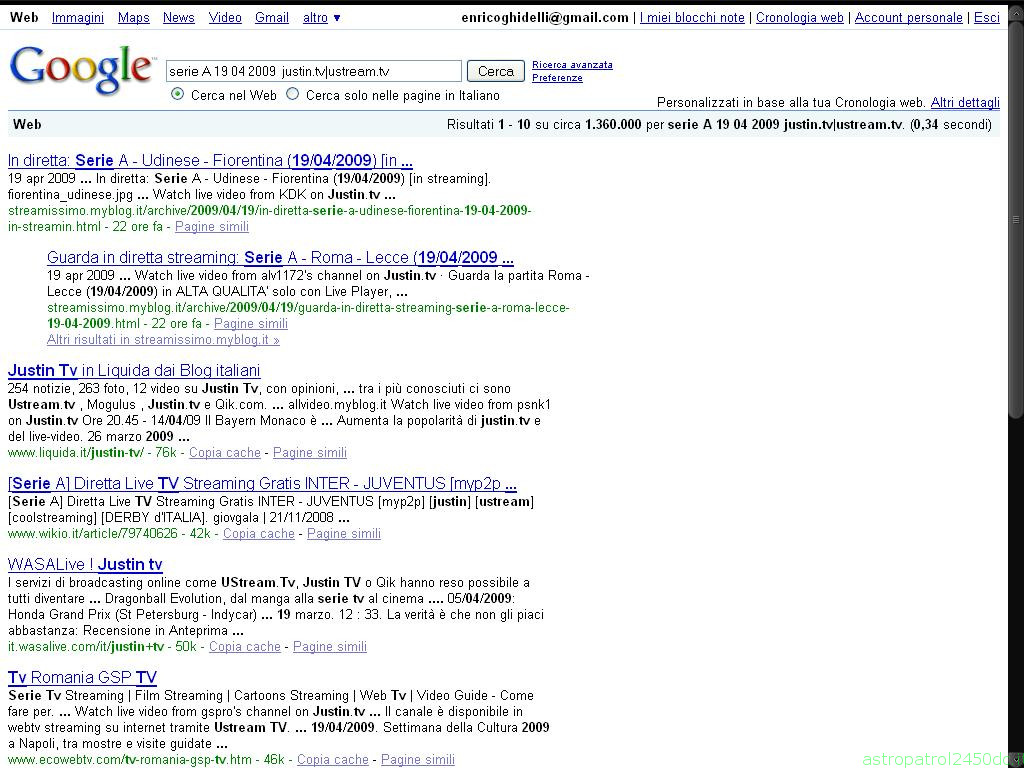Open the 'altro' dropdown menu

tap(321, 18)
